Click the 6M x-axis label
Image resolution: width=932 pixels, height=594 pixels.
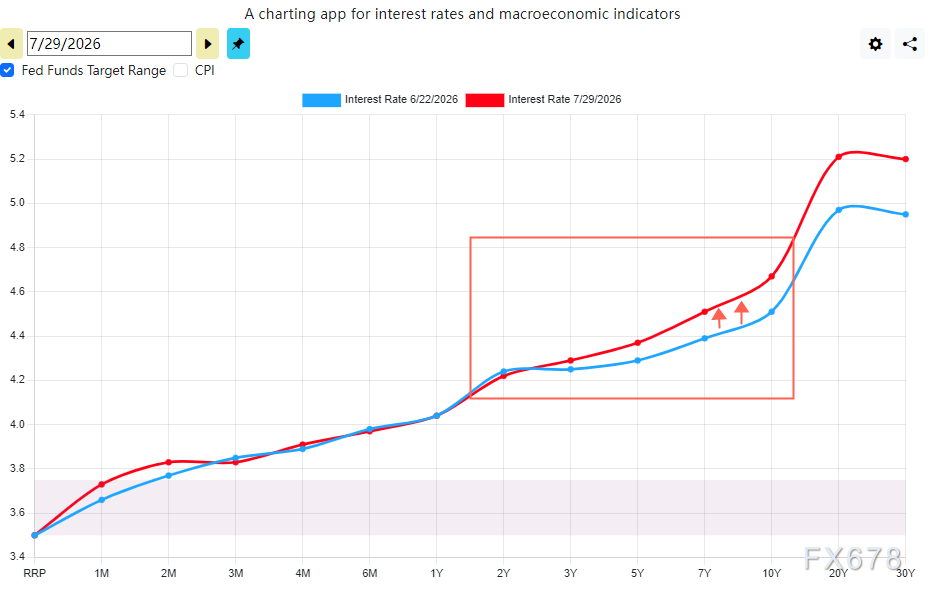(x=370, y=573)
